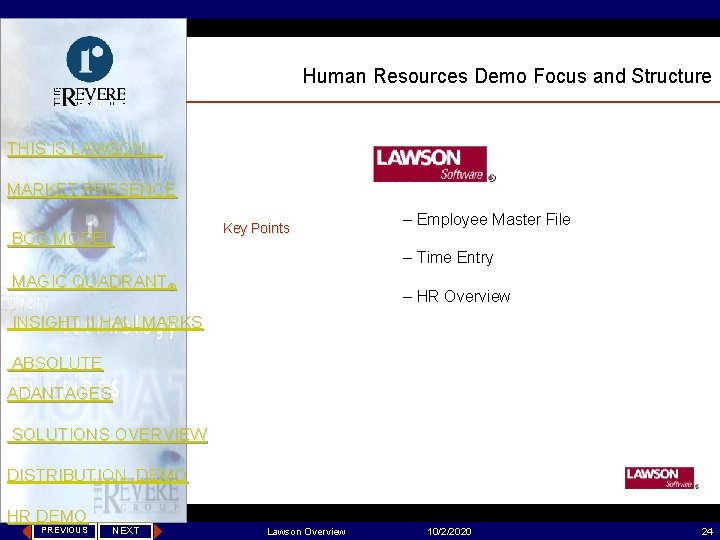
Task: Open the HR DEMO link
Action: coord(47,516)
